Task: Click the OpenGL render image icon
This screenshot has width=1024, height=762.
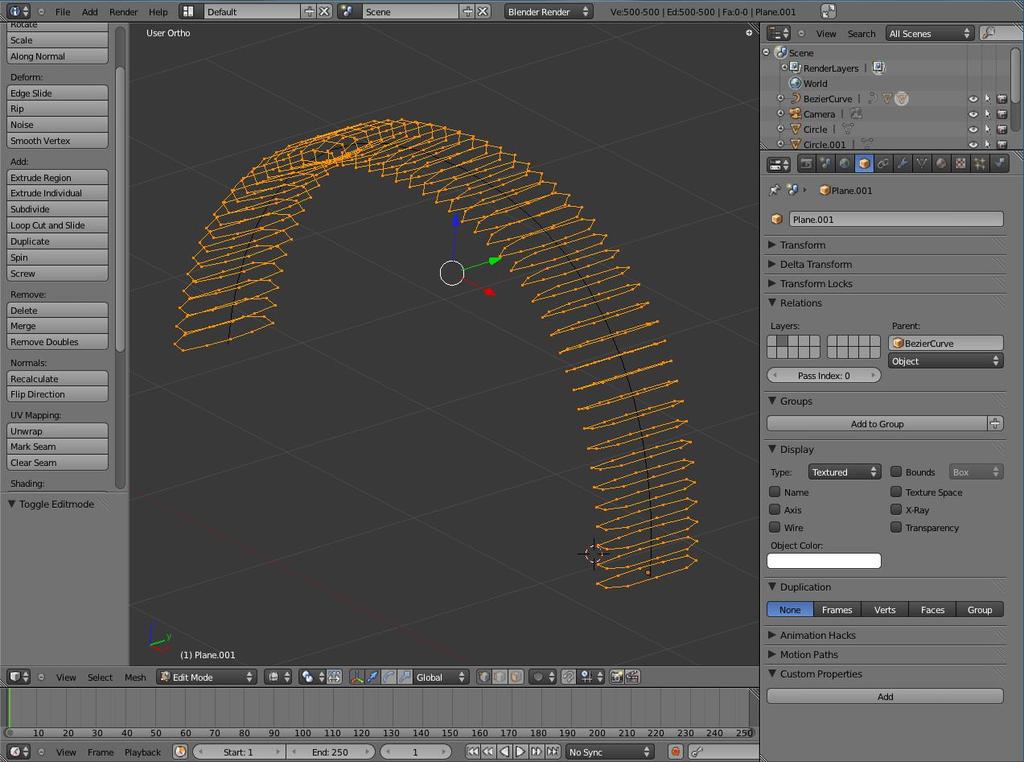Action: click(x=616, y=677)
